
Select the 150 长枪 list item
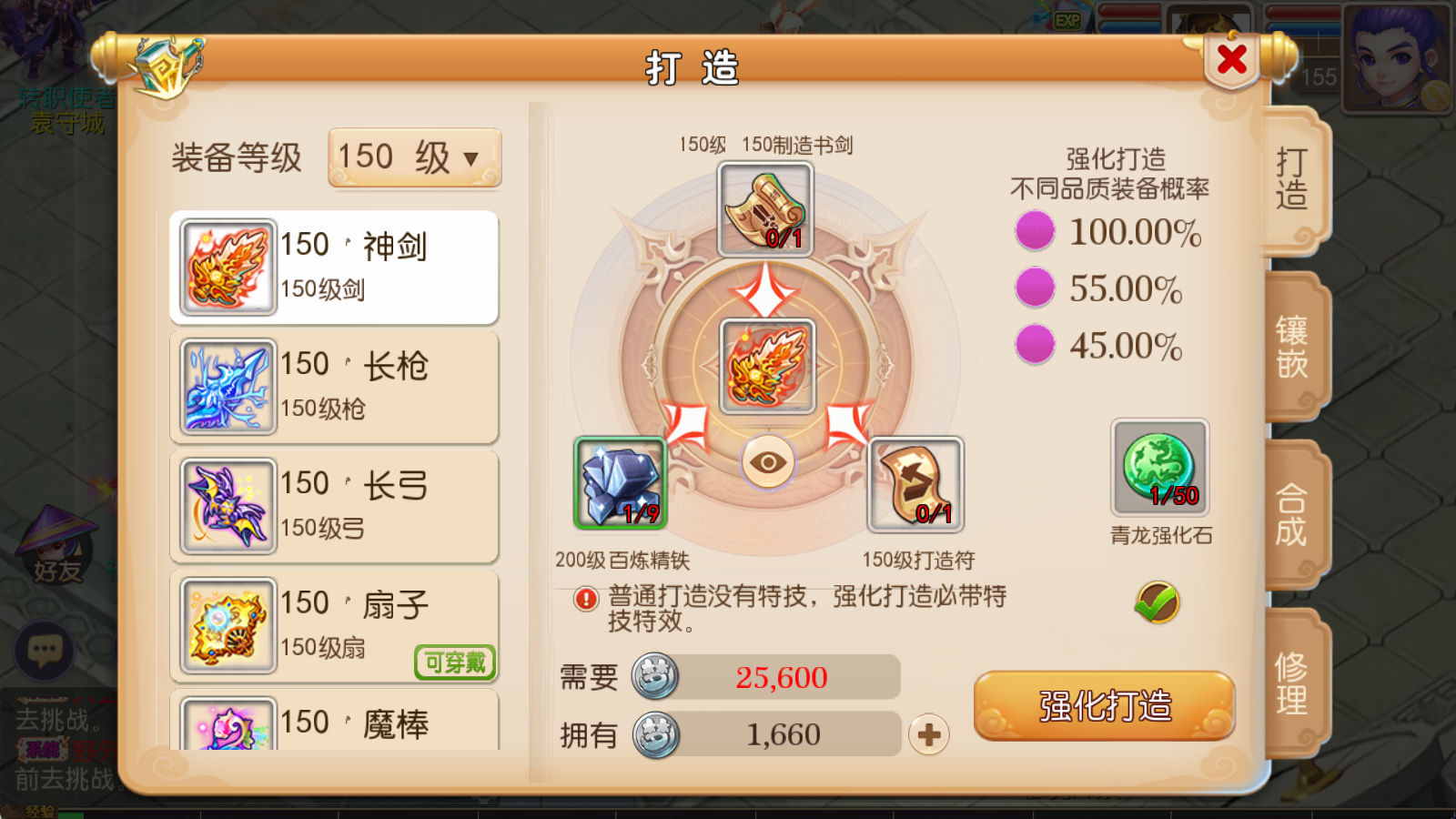click(334, 387)
